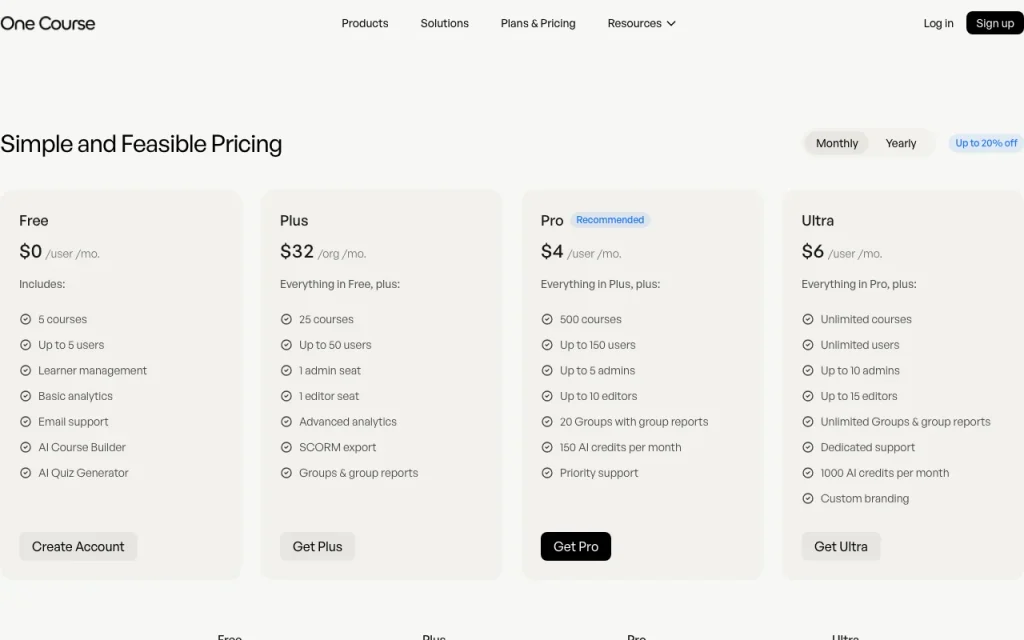Click the One Course logo
Image resolution: width=1024 pixels, height=640 pixels.
tap(48, 24)
